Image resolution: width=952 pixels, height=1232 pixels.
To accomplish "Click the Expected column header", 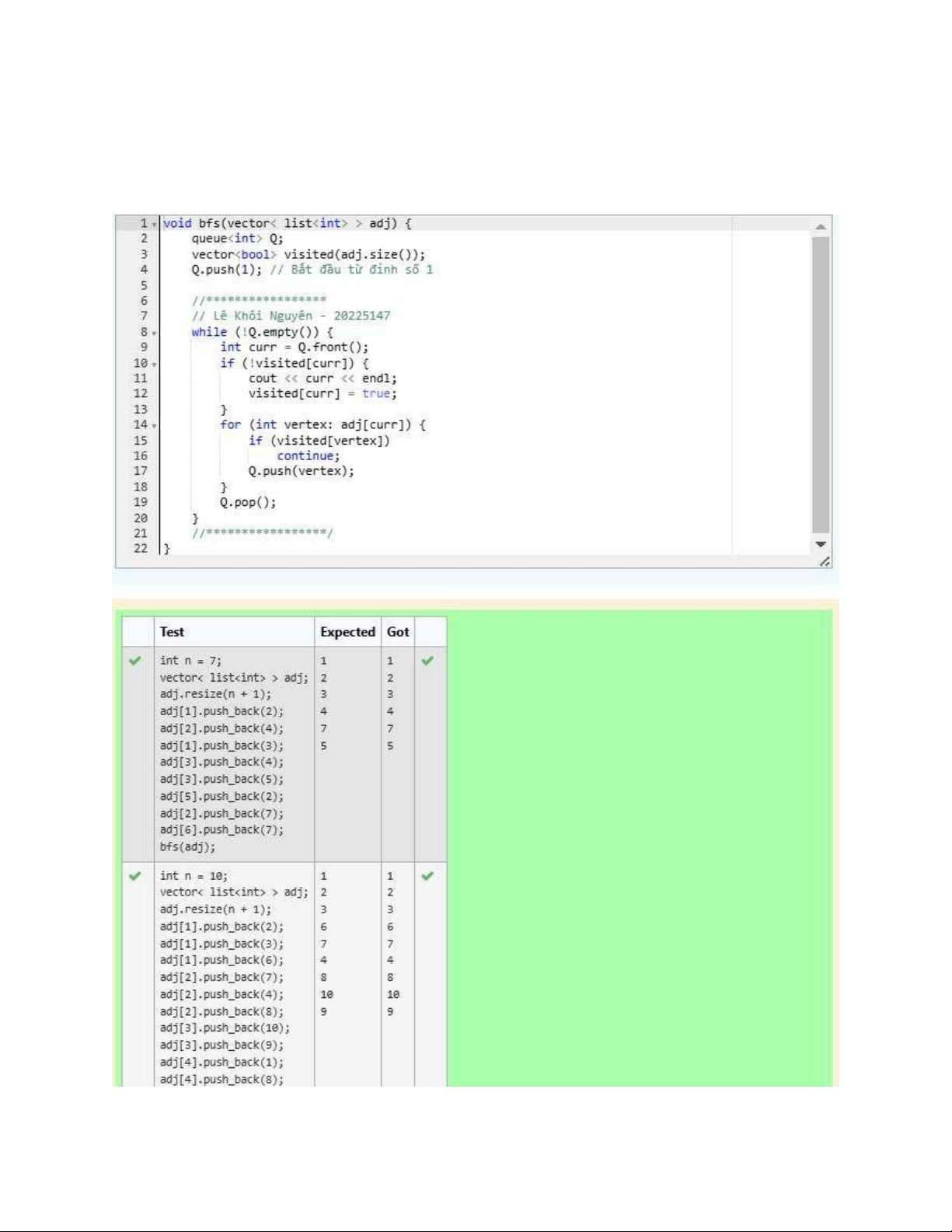I will tap(347, 632).
